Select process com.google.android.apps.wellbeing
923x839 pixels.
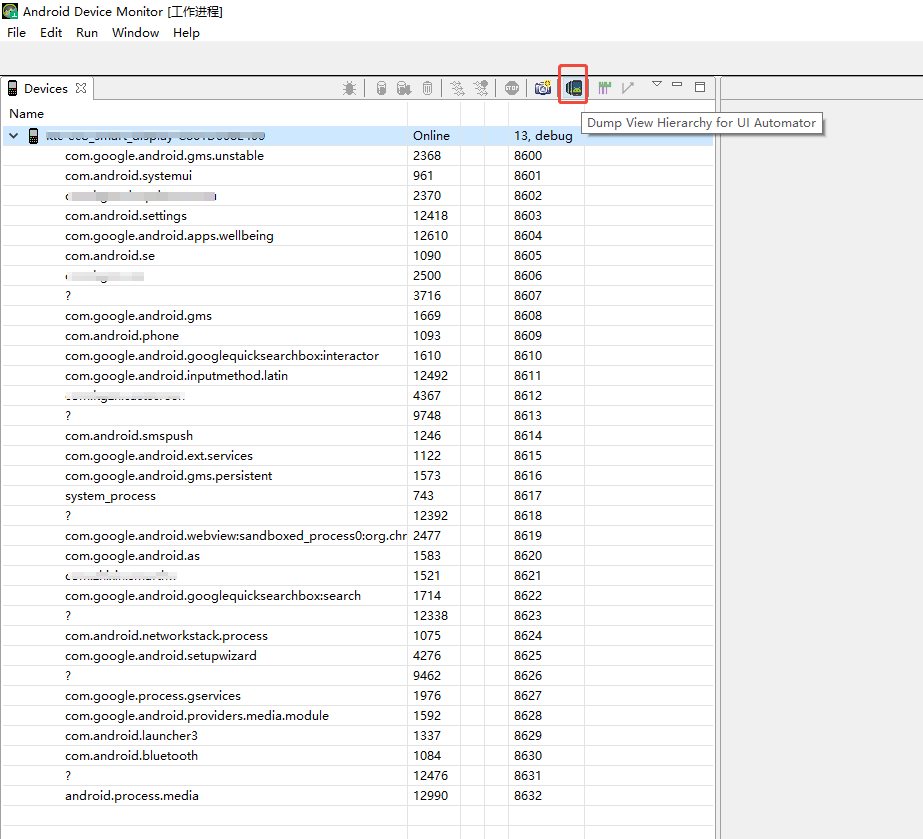click(169, 236)
